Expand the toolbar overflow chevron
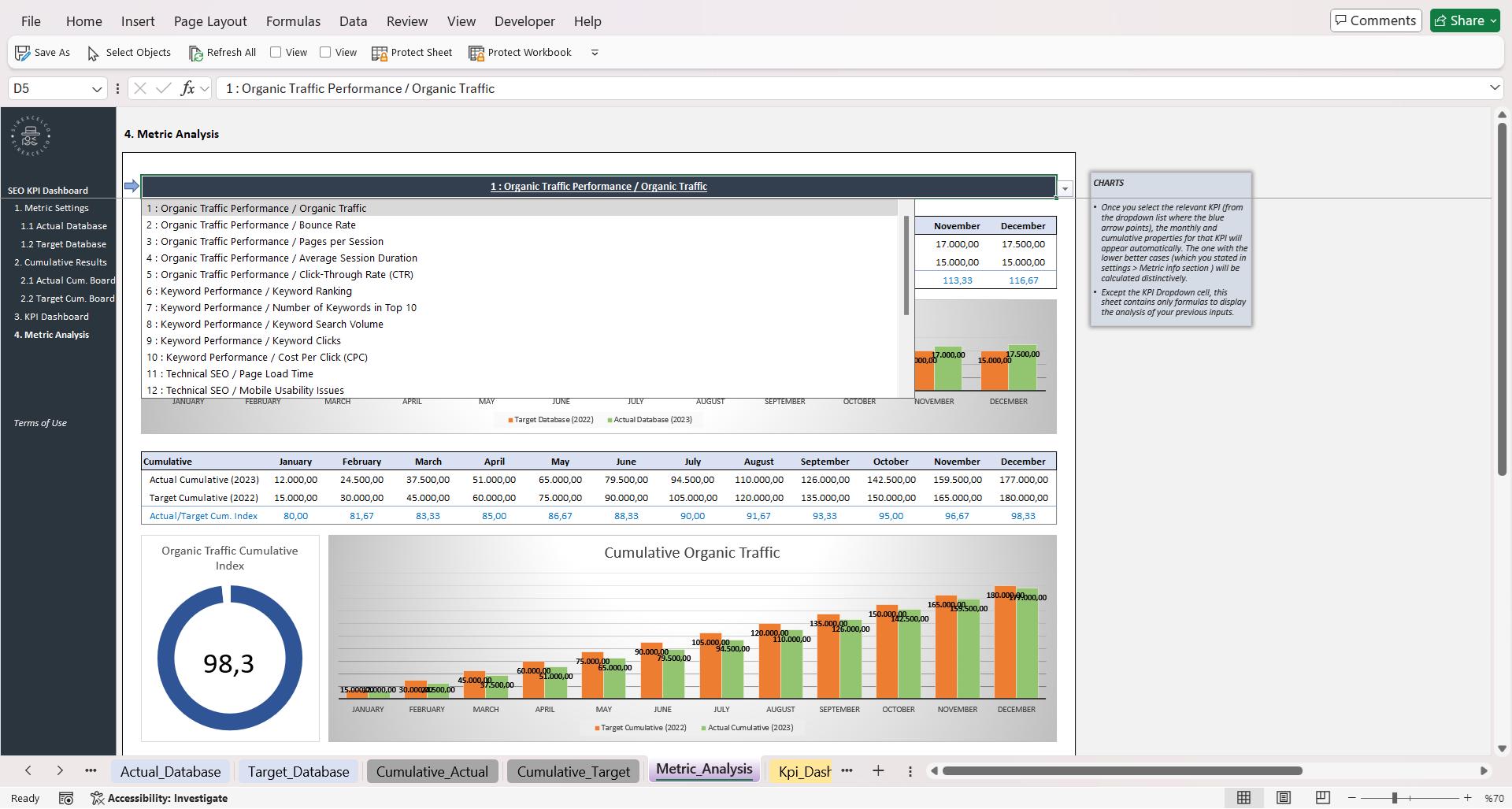 point(595,53)
